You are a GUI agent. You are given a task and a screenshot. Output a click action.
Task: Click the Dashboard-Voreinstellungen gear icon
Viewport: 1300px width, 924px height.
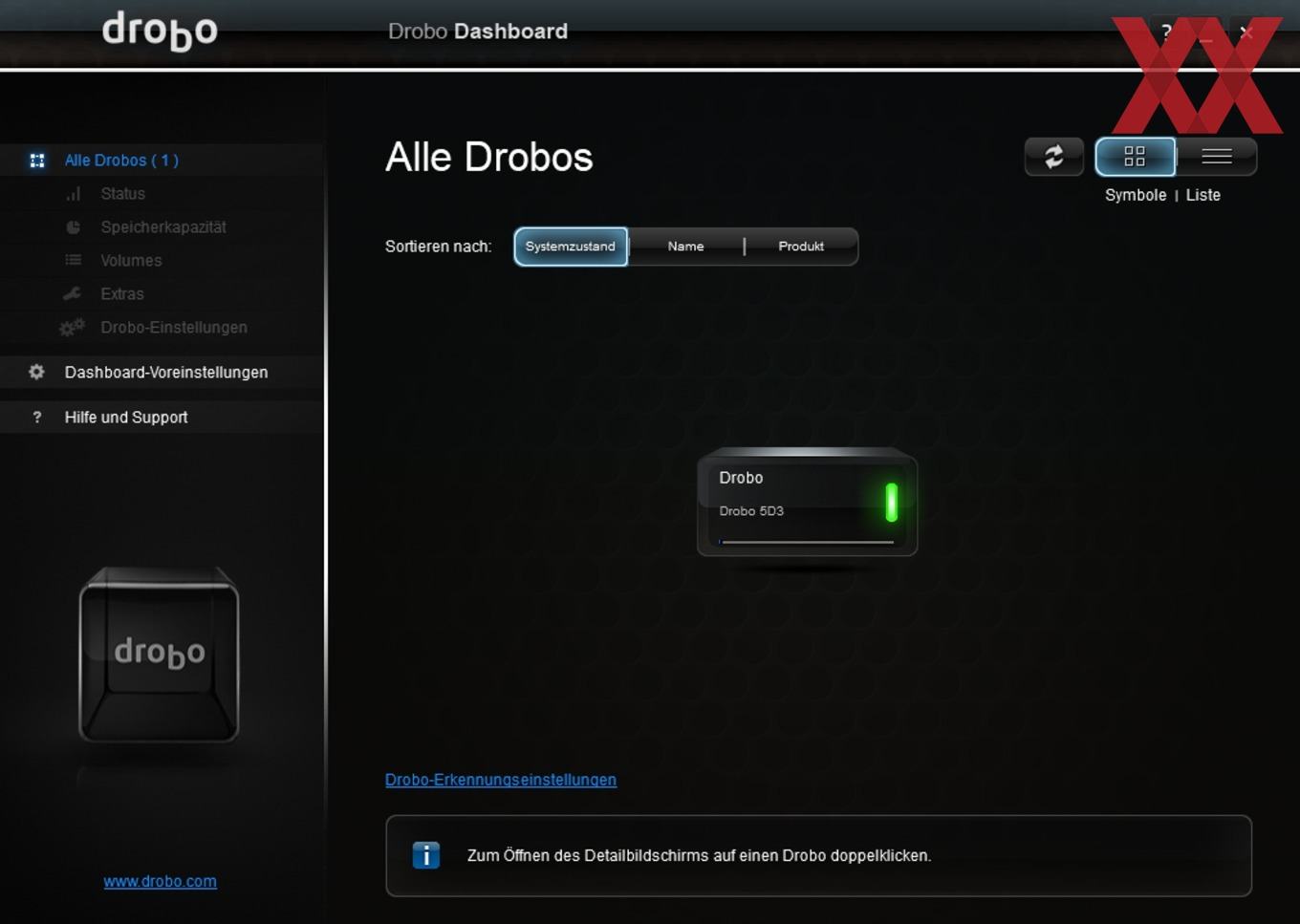pos(36,372)
